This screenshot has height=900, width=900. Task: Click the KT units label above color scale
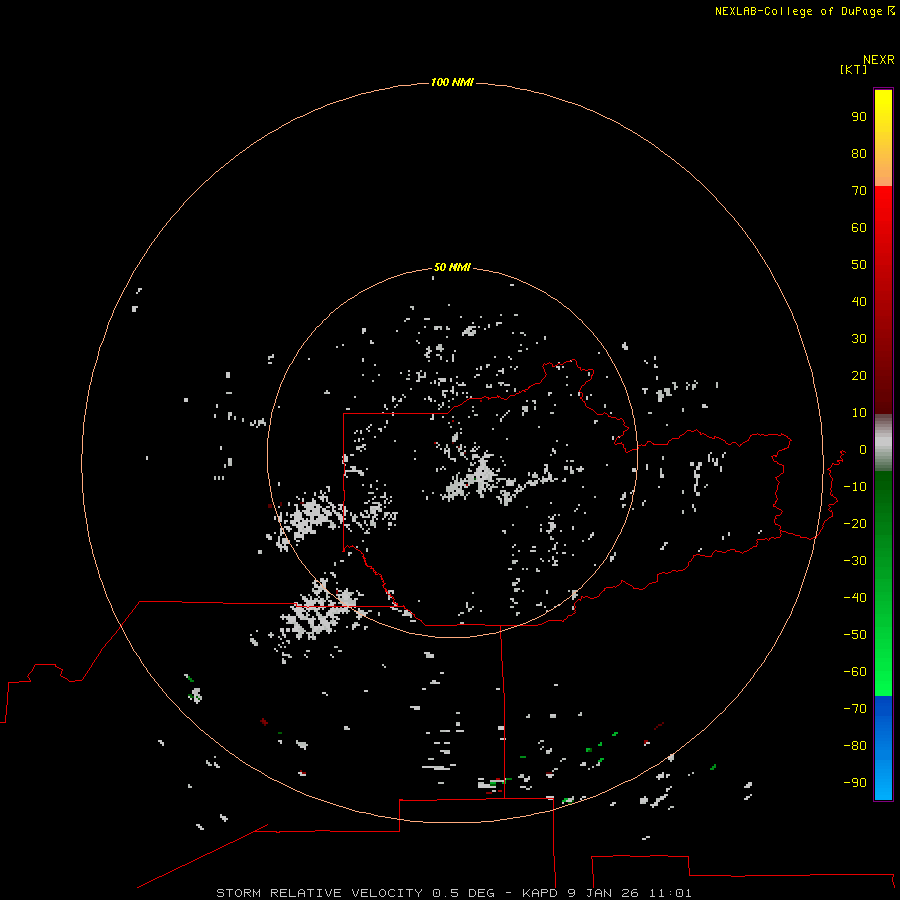pyautogui.click(x=853, y=70)
